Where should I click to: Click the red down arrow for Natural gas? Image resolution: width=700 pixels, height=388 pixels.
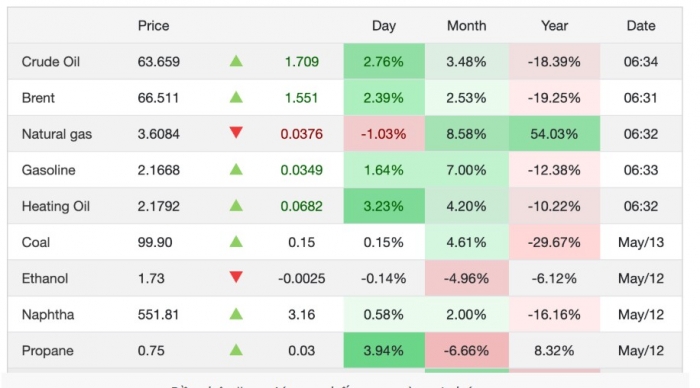(236, 133)
